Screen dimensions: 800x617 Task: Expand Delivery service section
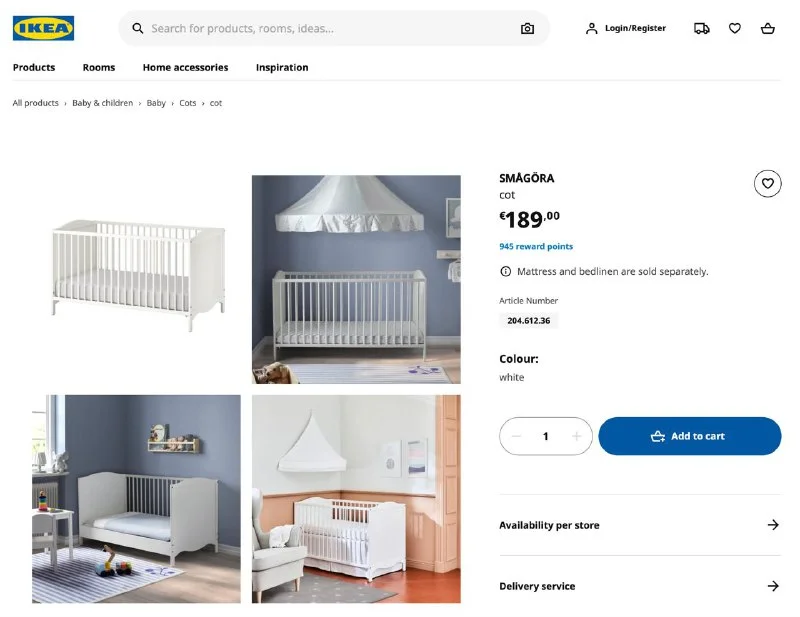point(640,586)
